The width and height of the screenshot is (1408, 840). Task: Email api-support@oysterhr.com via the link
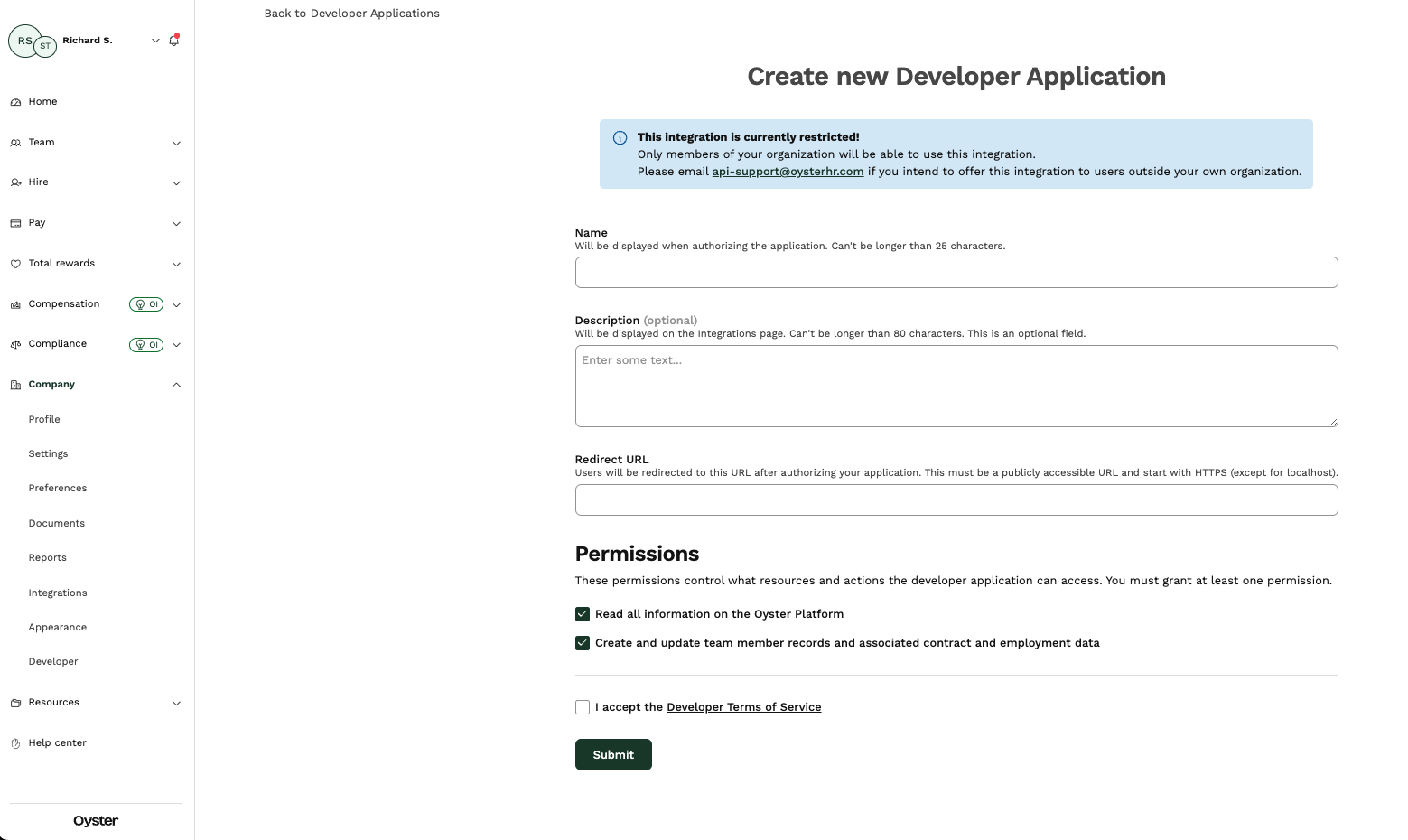click(x=787, y=171)
